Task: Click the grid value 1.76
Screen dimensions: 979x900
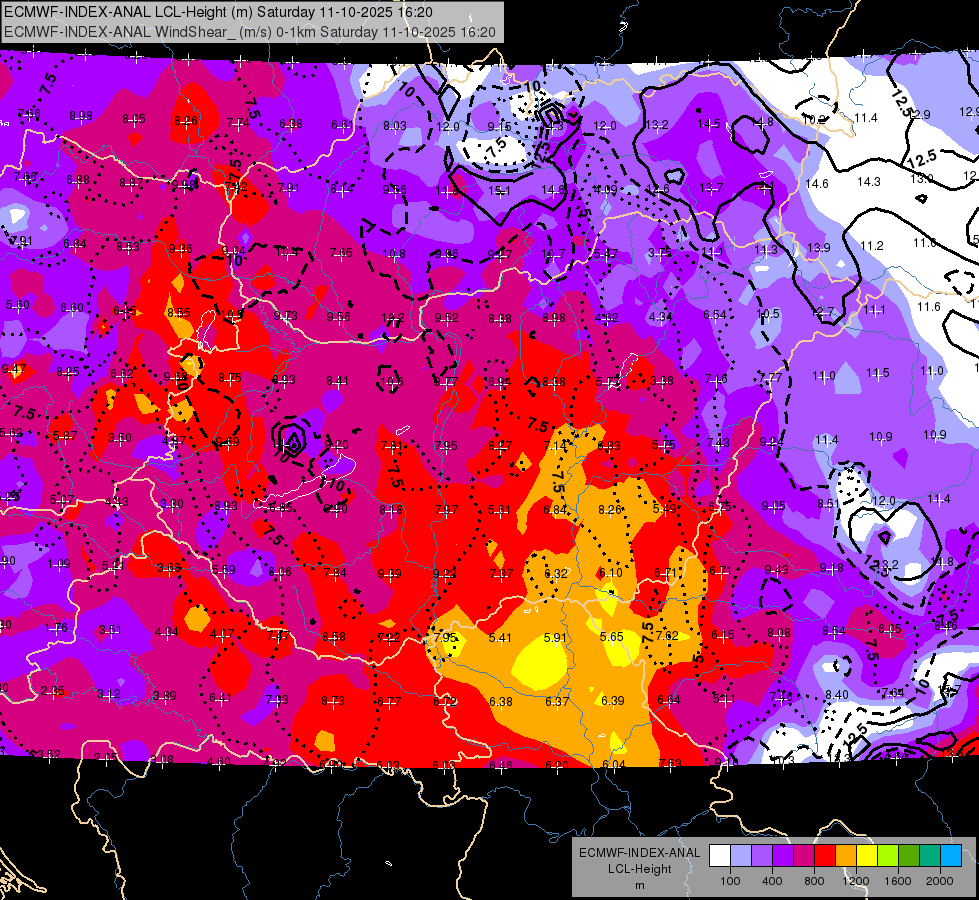Action: (56, 628)
